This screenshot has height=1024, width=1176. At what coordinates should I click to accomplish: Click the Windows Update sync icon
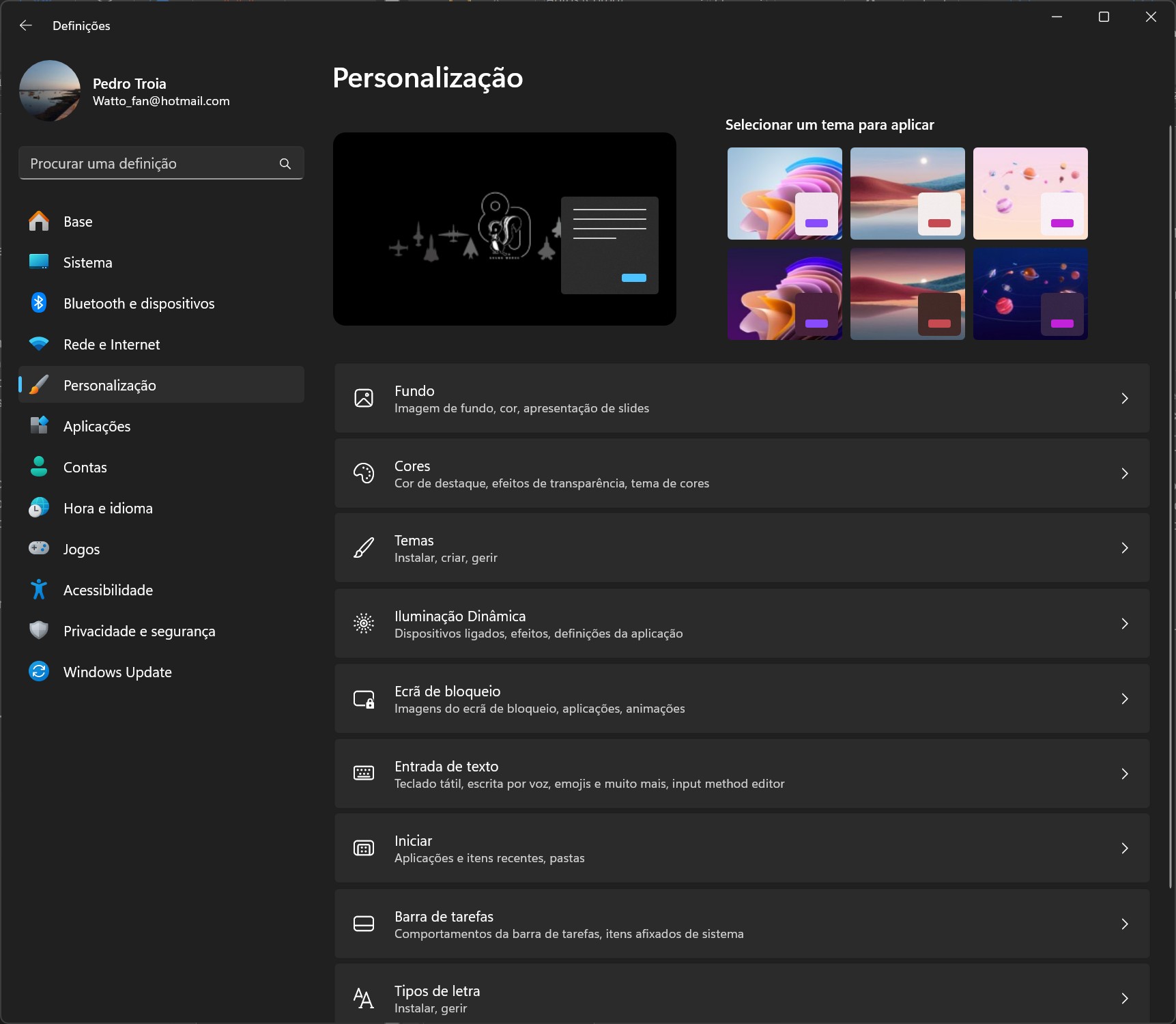tap(39, 672)
